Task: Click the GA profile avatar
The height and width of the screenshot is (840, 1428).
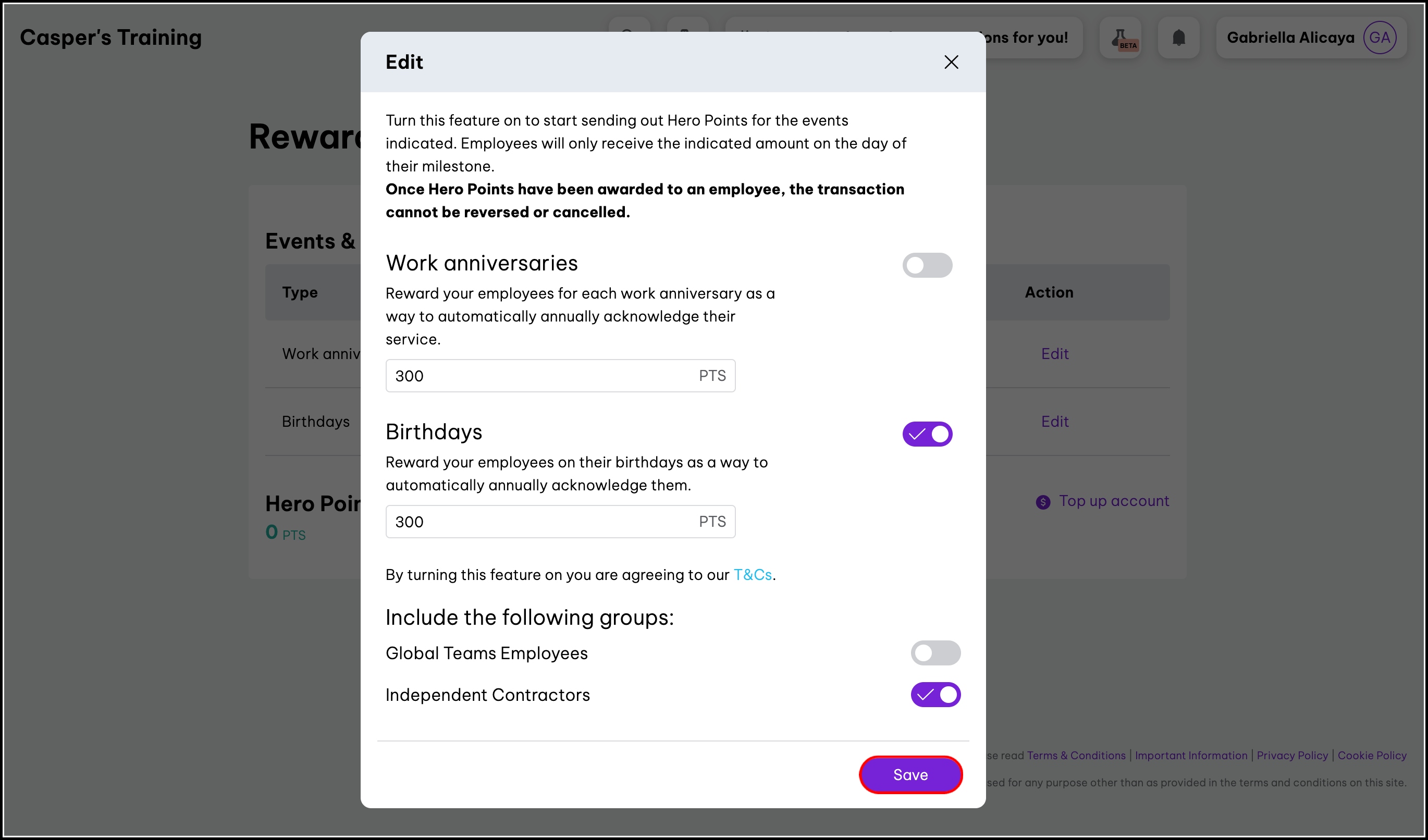Action: click(x=1378, y=38)
